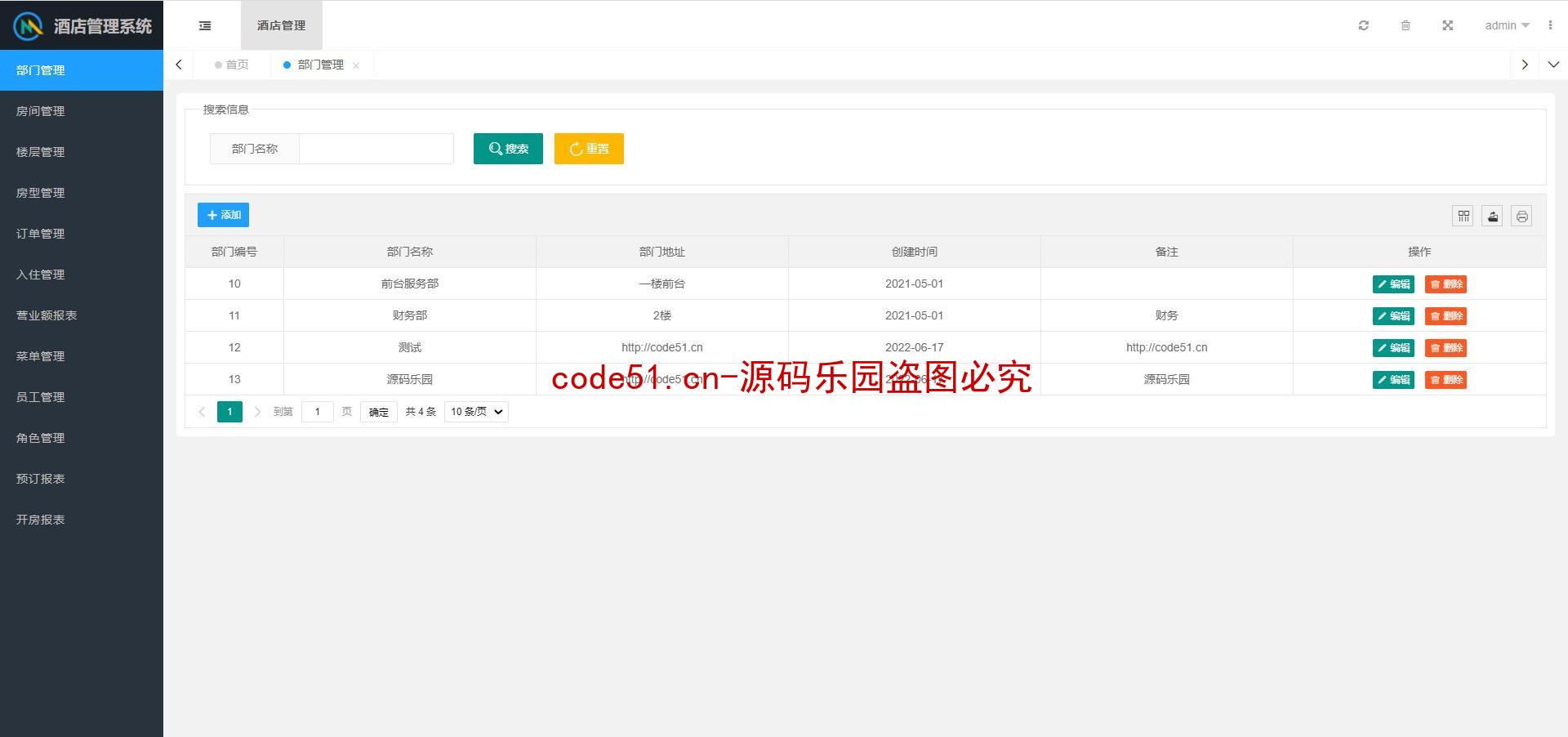The width and height of the screenshot is (1568, 737).
Task: Click the 创建时间 column header
Action: click(915, 252)
